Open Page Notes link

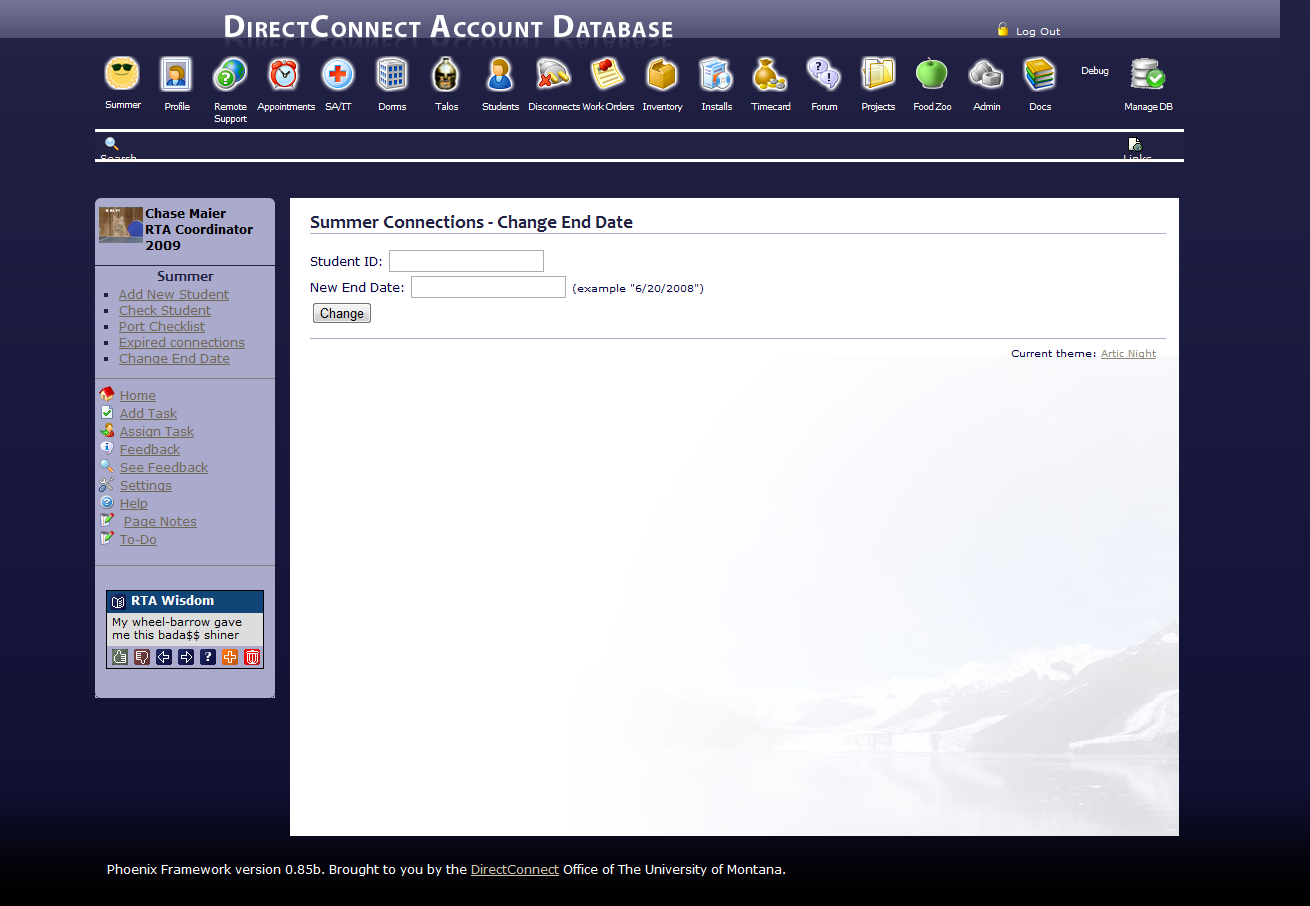pyautogui.click(x=160, y=521)
